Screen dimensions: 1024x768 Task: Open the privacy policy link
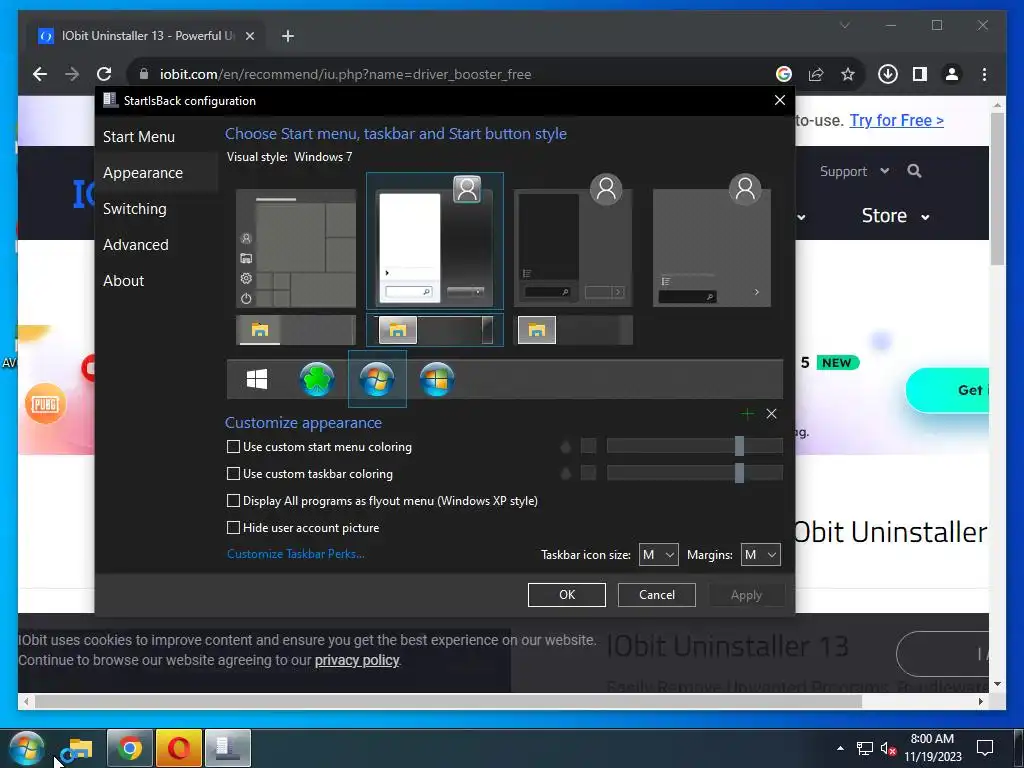pos(357,660)
